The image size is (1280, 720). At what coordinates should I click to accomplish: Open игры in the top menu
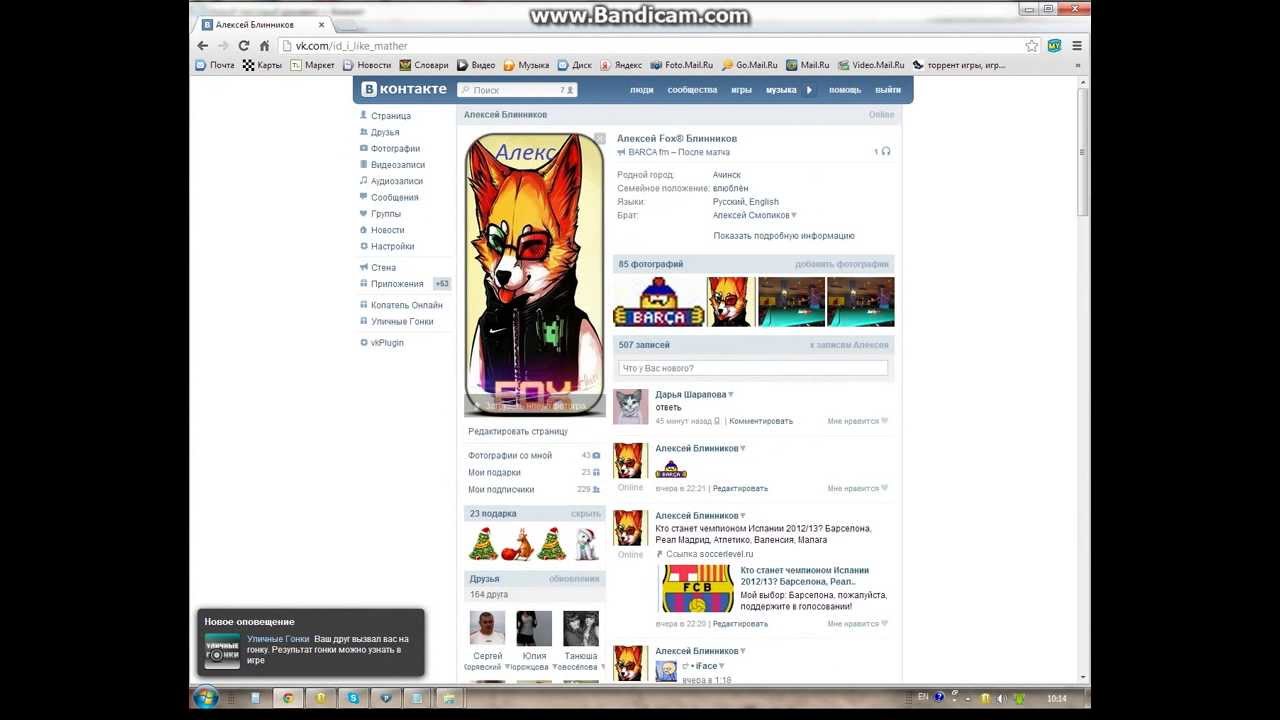[741, 90]
